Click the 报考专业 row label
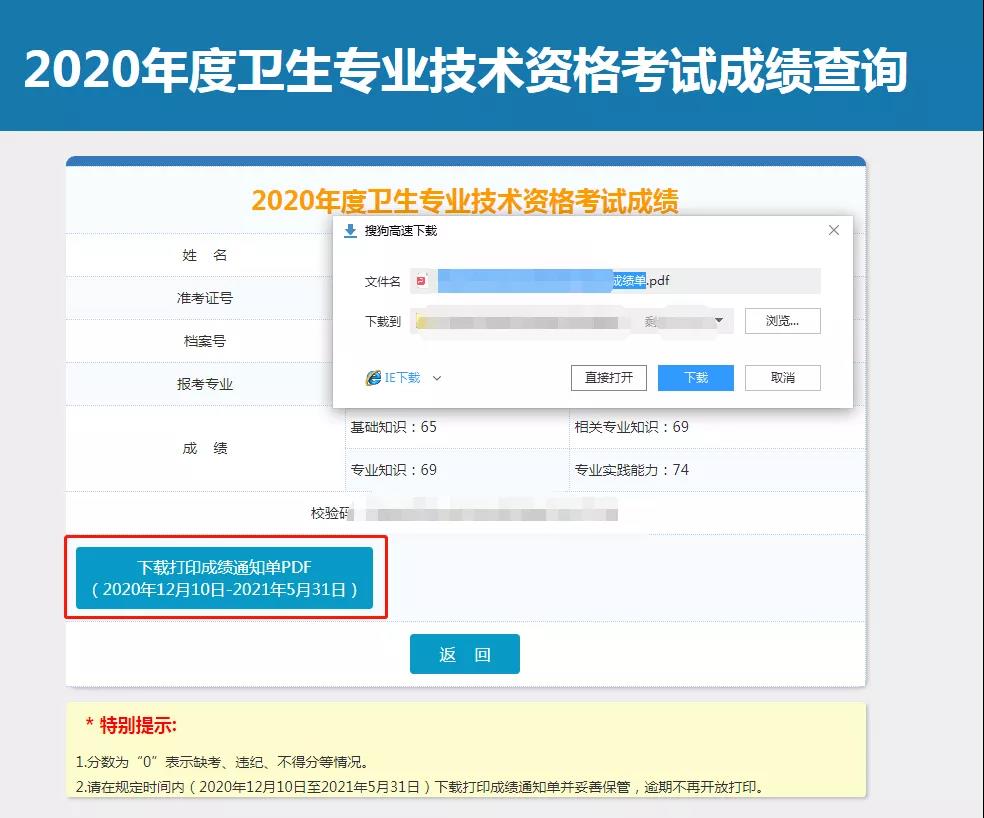 click(205, 384)
